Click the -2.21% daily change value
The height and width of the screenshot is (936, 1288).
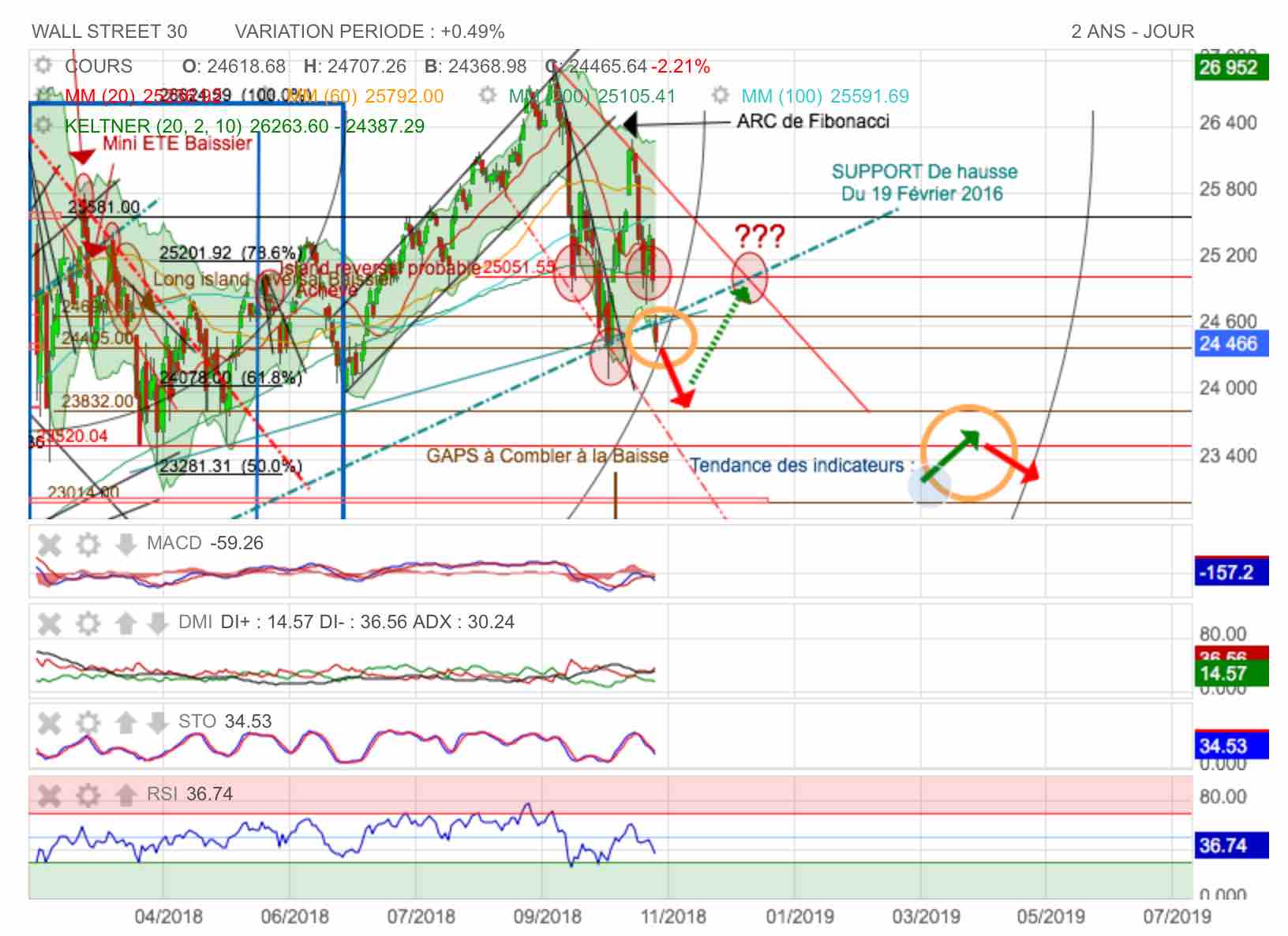[x=680, y=66]
